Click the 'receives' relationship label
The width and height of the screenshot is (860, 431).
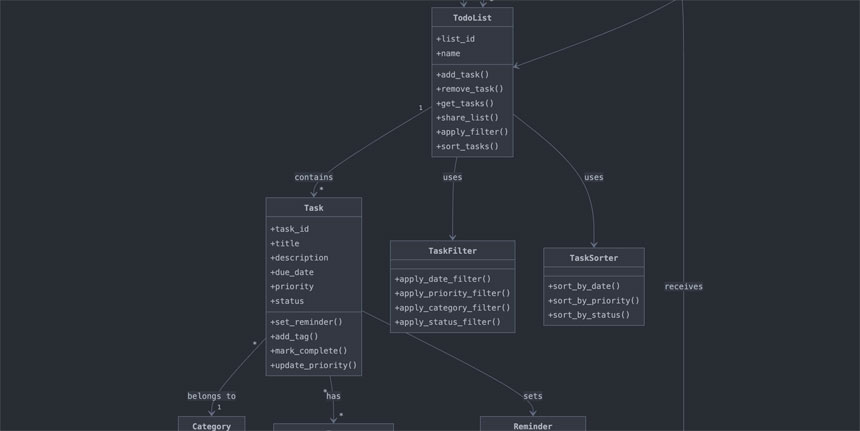pos(683,286)
